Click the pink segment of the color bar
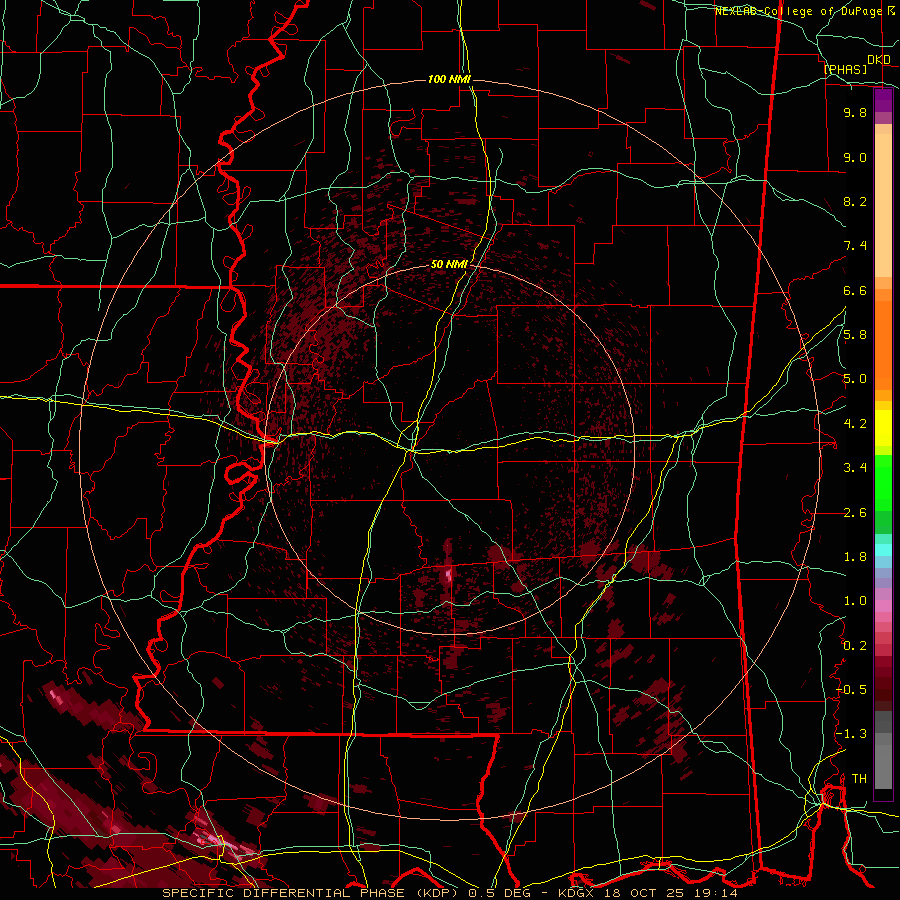 pos(883,606)
